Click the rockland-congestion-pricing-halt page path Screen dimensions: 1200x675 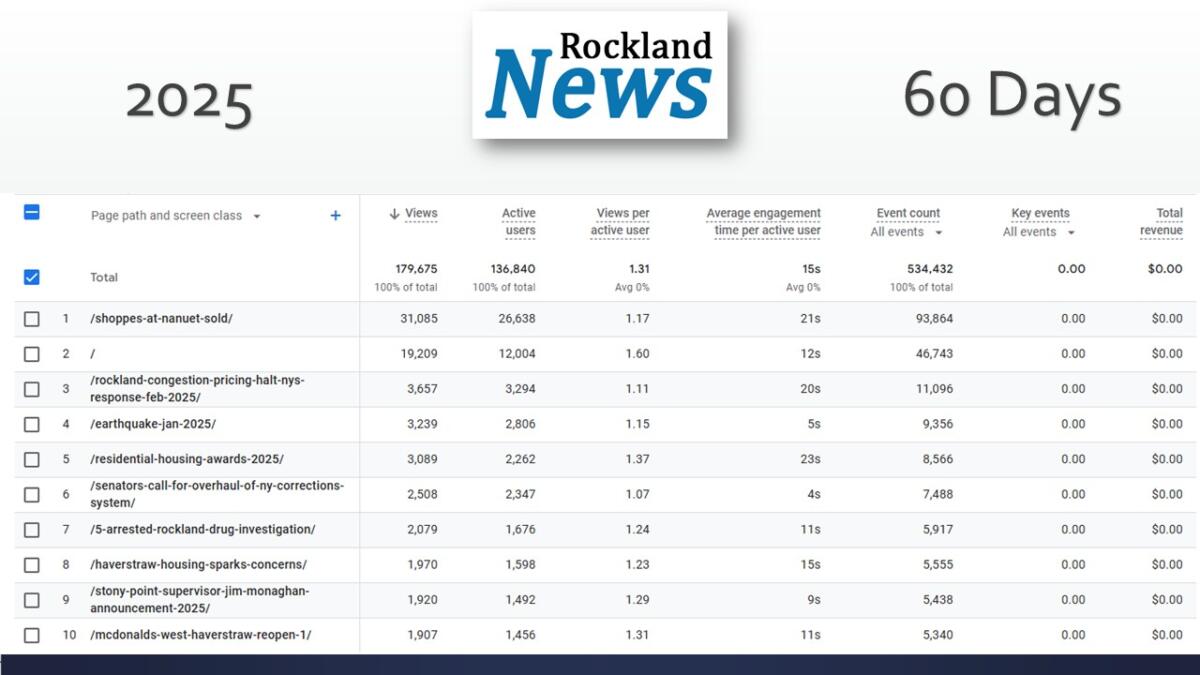197,389
